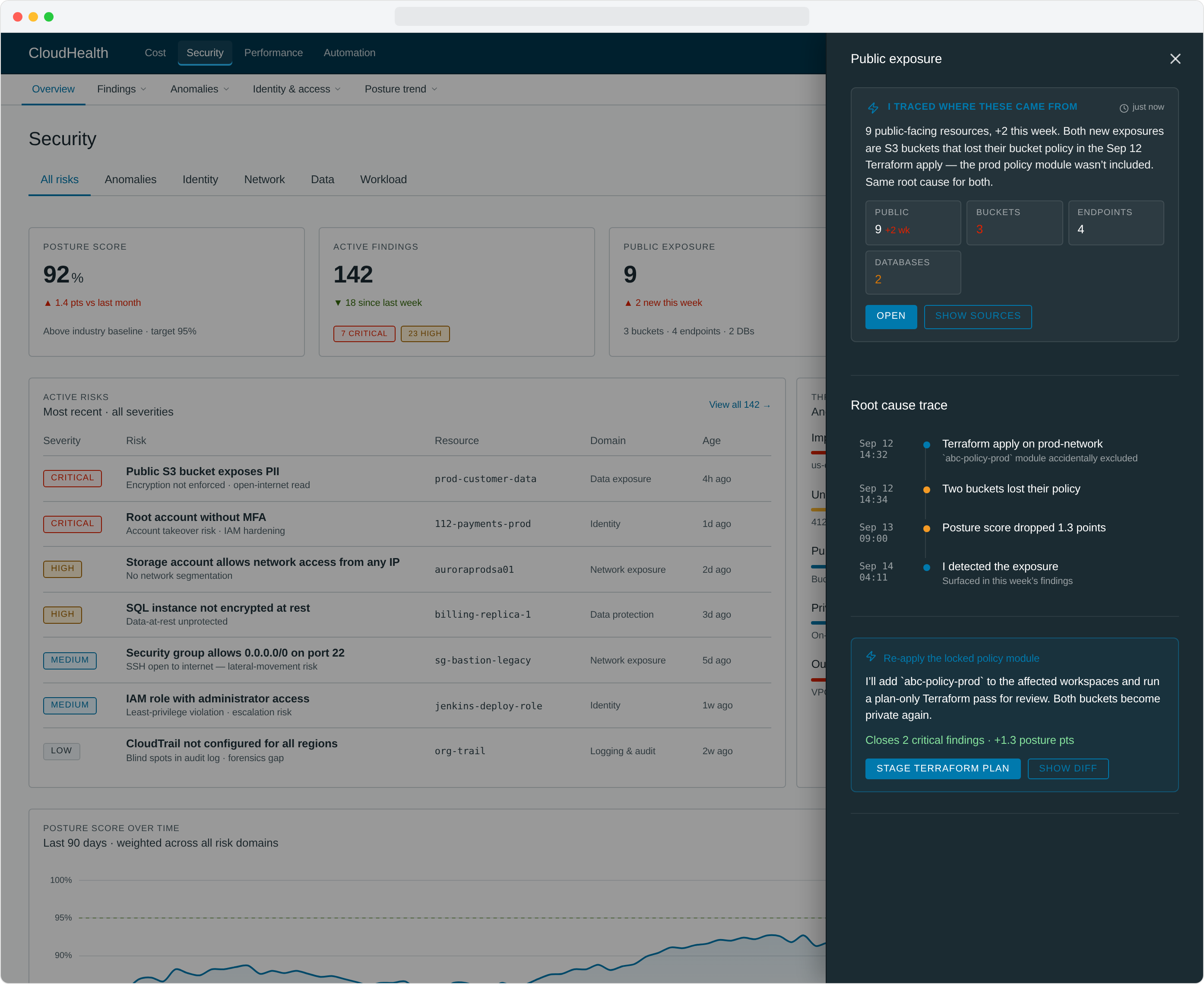Click the 7 CRITICAL badge
The width and height of the screenshot is (1204, 984).
364,333
